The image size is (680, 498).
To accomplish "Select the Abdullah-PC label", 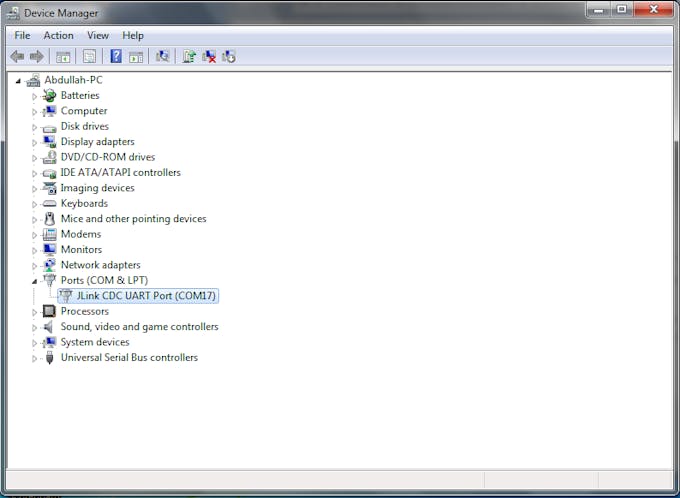I will (x=73, y=80).
